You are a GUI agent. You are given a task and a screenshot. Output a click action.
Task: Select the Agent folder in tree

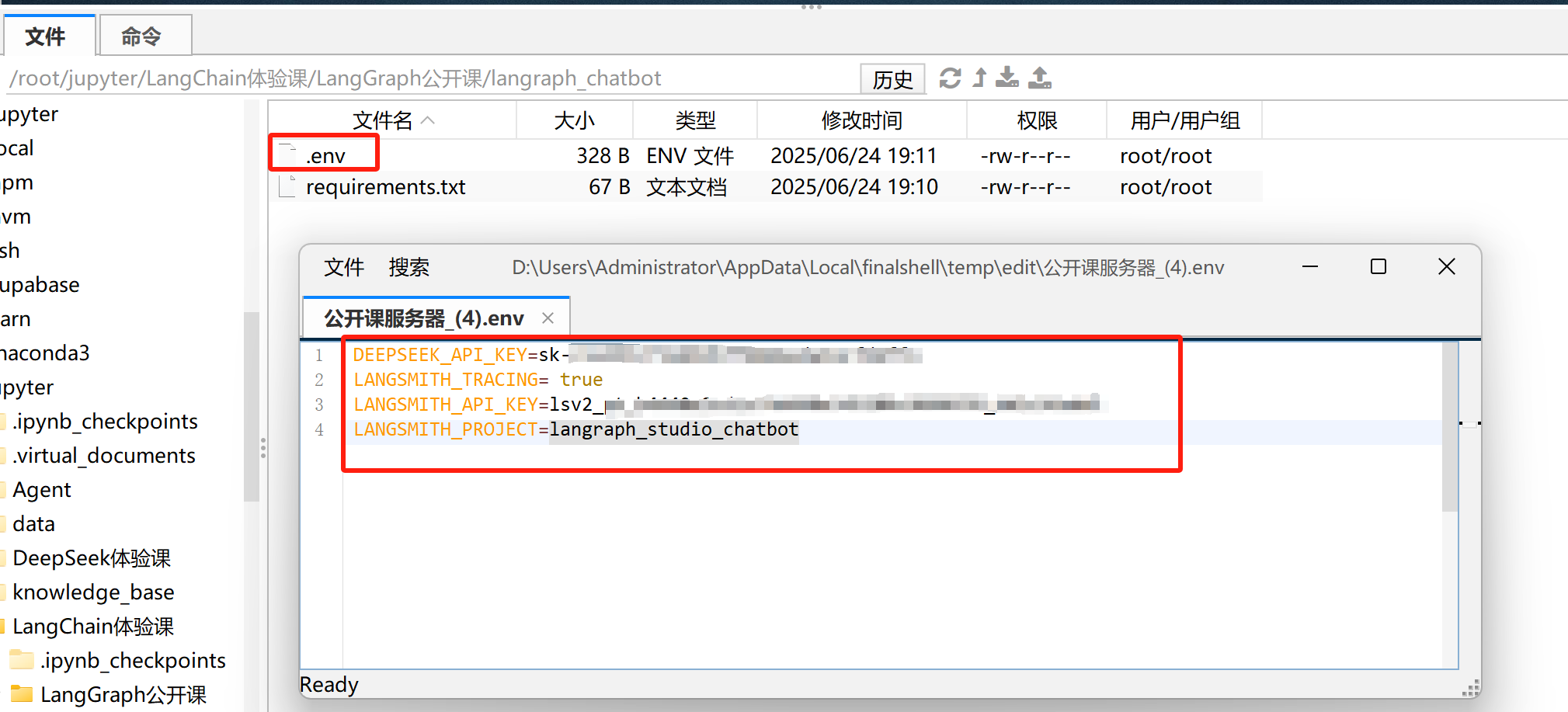pos(42,490)
